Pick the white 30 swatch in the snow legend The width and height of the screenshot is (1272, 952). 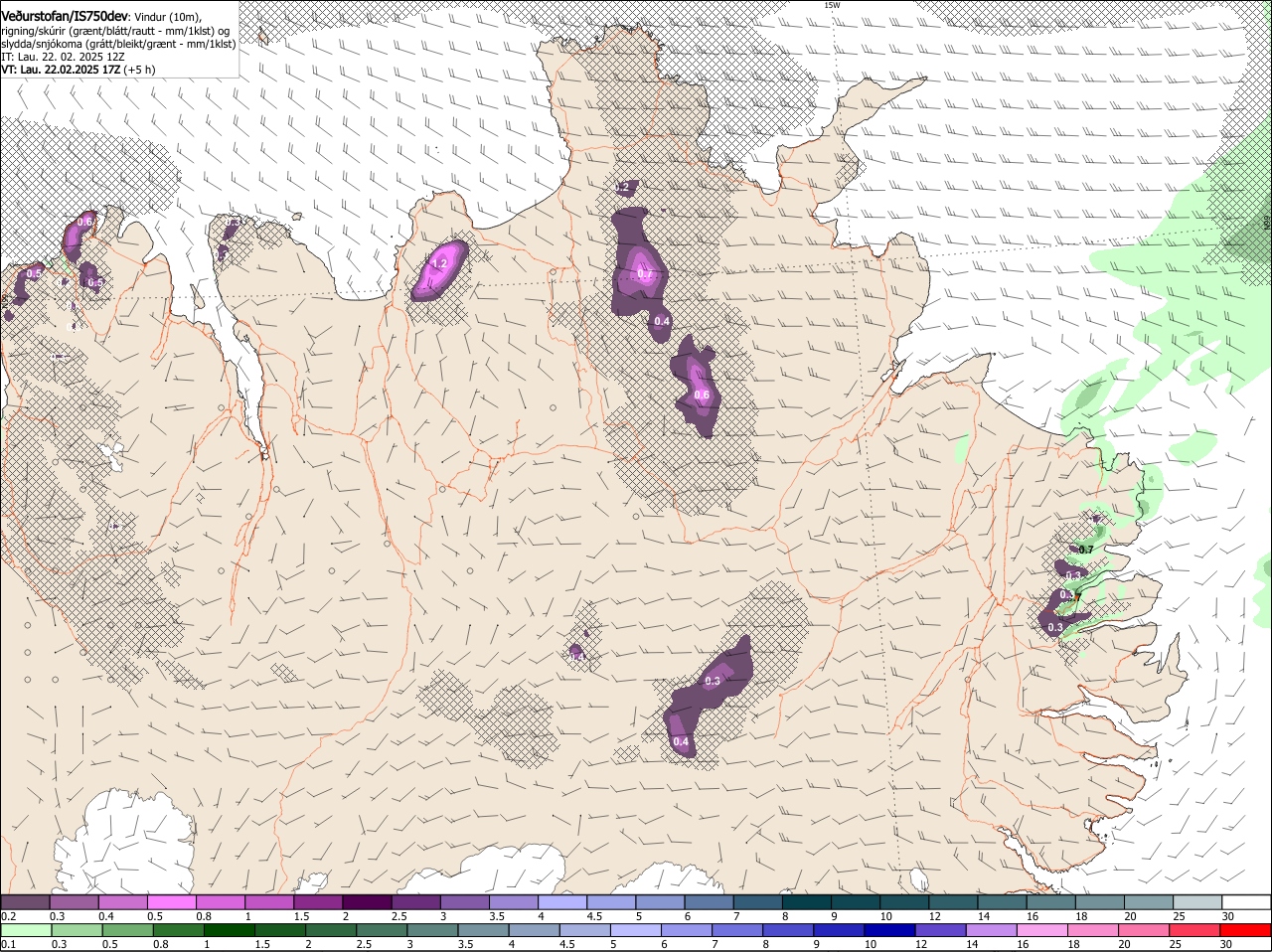(1247, 900)
